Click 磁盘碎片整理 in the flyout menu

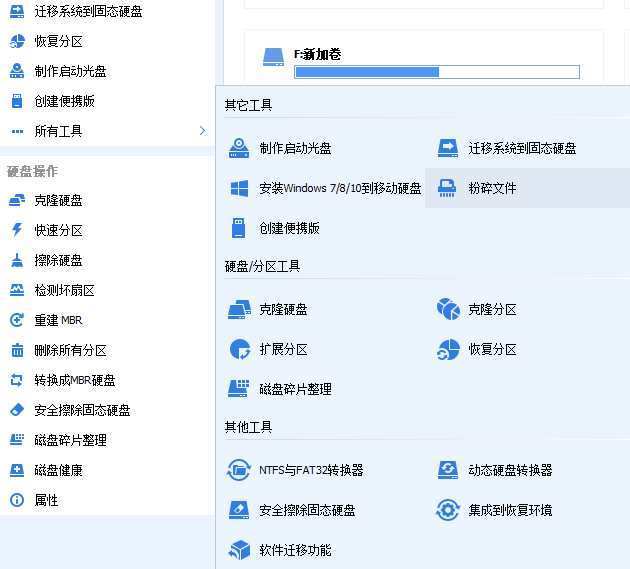coord(295,389)
